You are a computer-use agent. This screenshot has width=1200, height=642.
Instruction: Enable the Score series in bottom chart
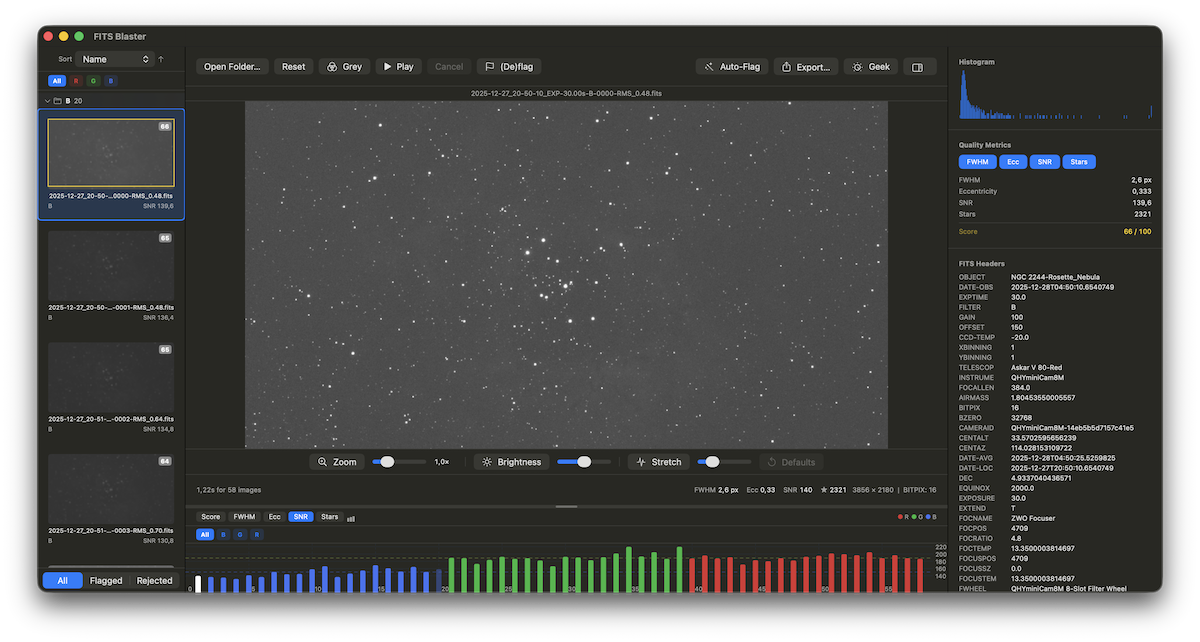(210, 517)
